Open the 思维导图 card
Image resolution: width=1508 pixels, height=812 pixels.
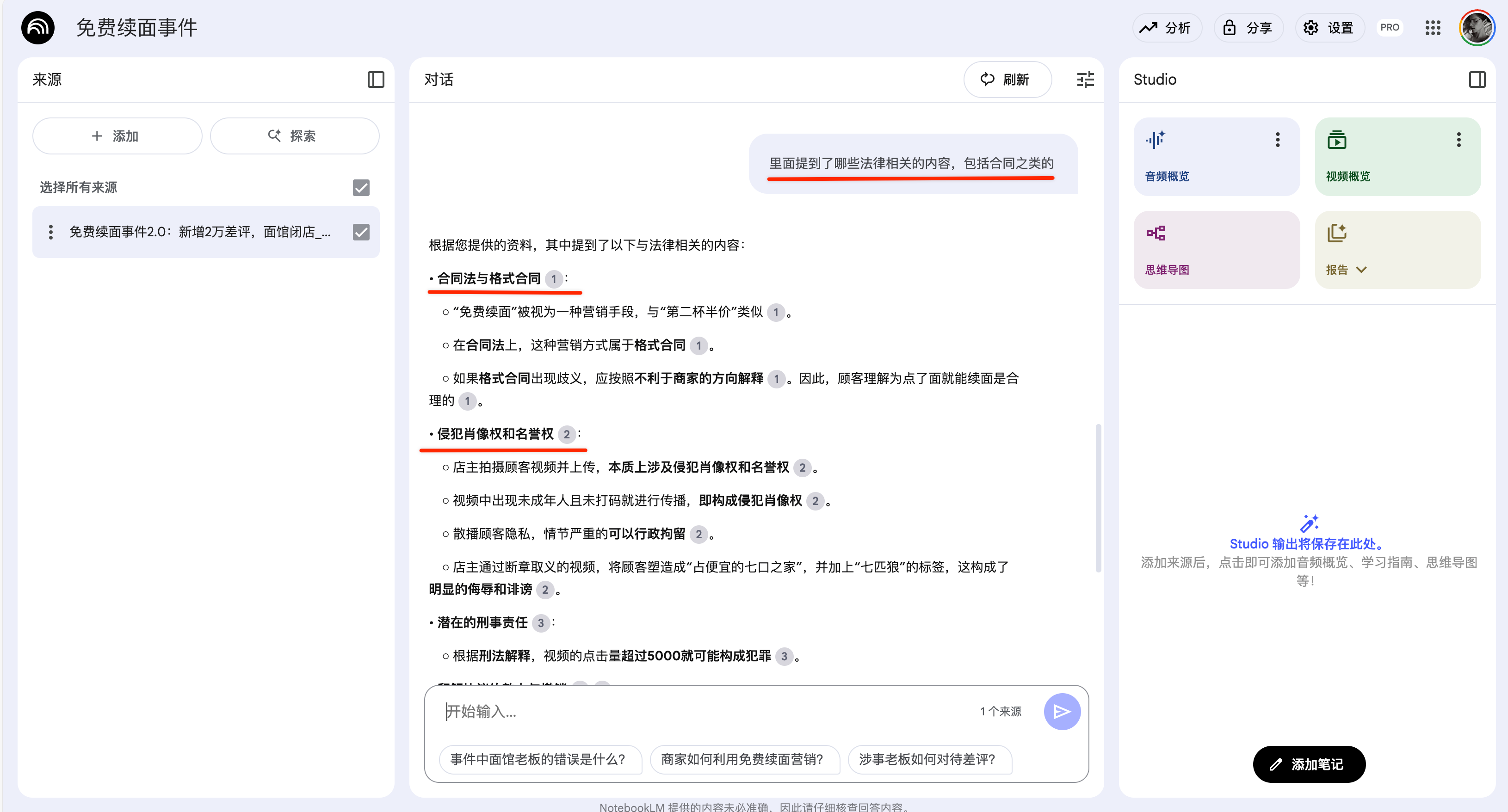(1216, 250)
